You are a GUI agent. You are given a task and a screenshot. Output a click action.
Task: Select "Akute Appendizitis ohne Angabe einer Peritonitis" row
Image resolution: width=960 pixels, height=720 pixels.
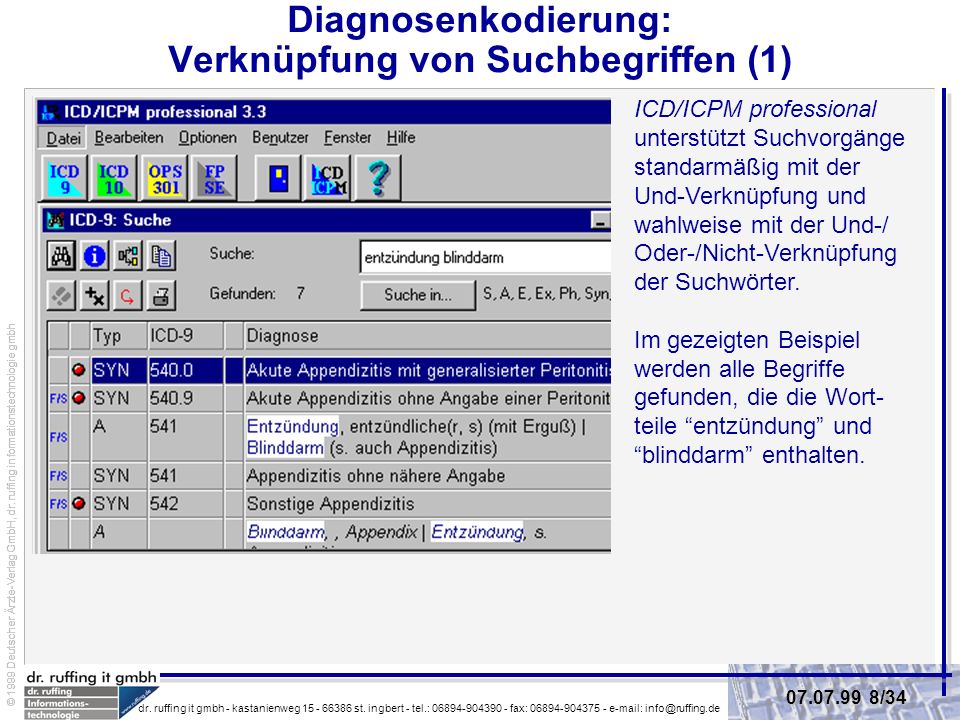tap(329, 399)
